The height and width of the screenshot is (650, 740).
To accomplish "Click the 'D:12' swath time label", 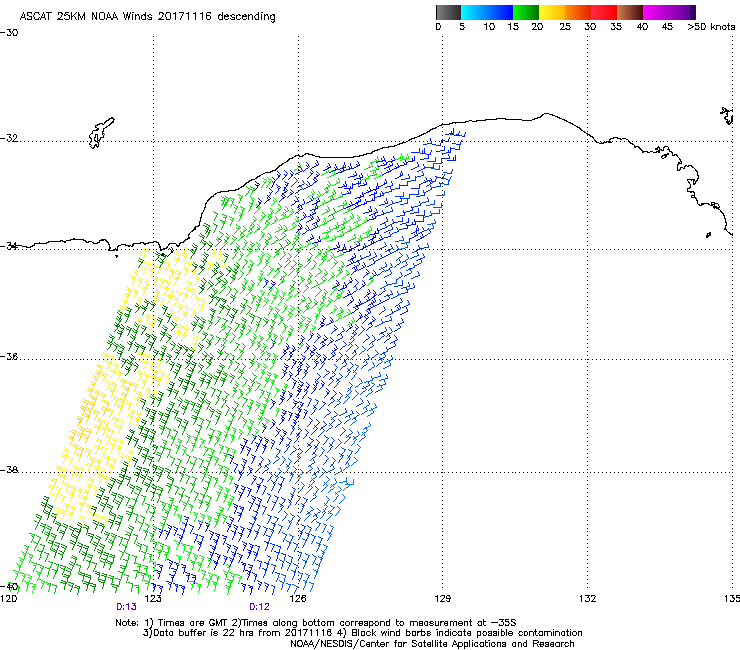I will [x=260, y=607].
